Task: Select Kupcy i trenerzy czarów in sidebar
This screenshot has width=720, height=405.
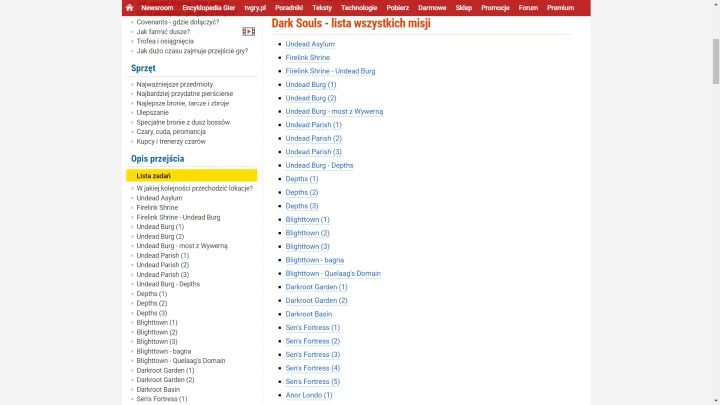Action: [171, 141]
